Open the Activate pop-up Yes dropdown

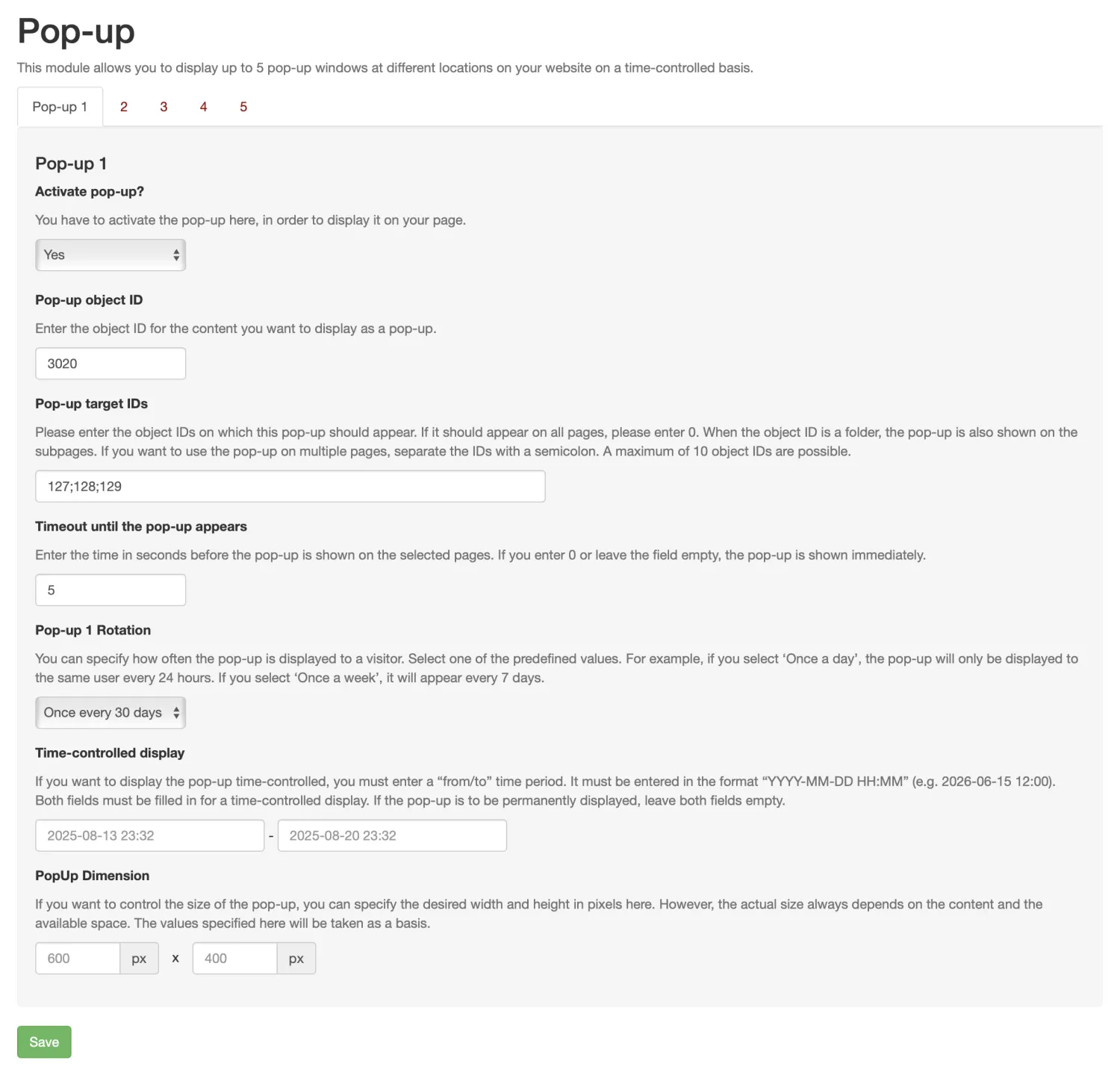coord(111,255)
